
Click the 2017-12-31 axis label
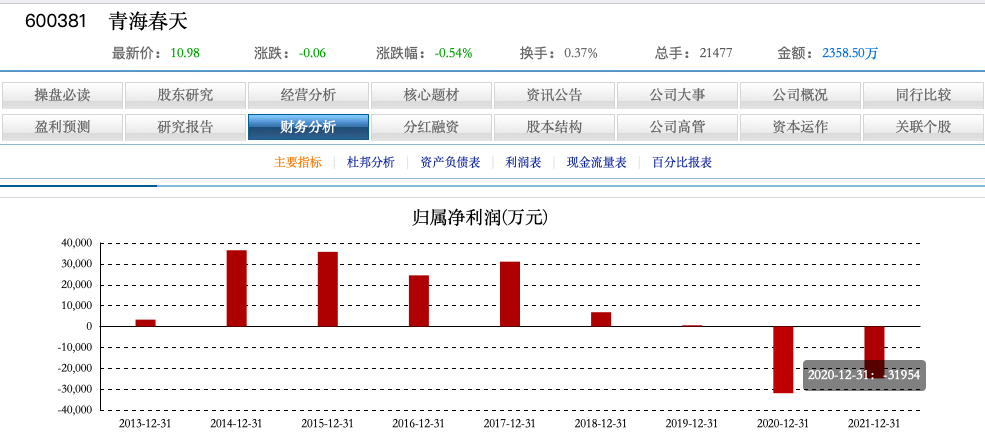(509, 424)
